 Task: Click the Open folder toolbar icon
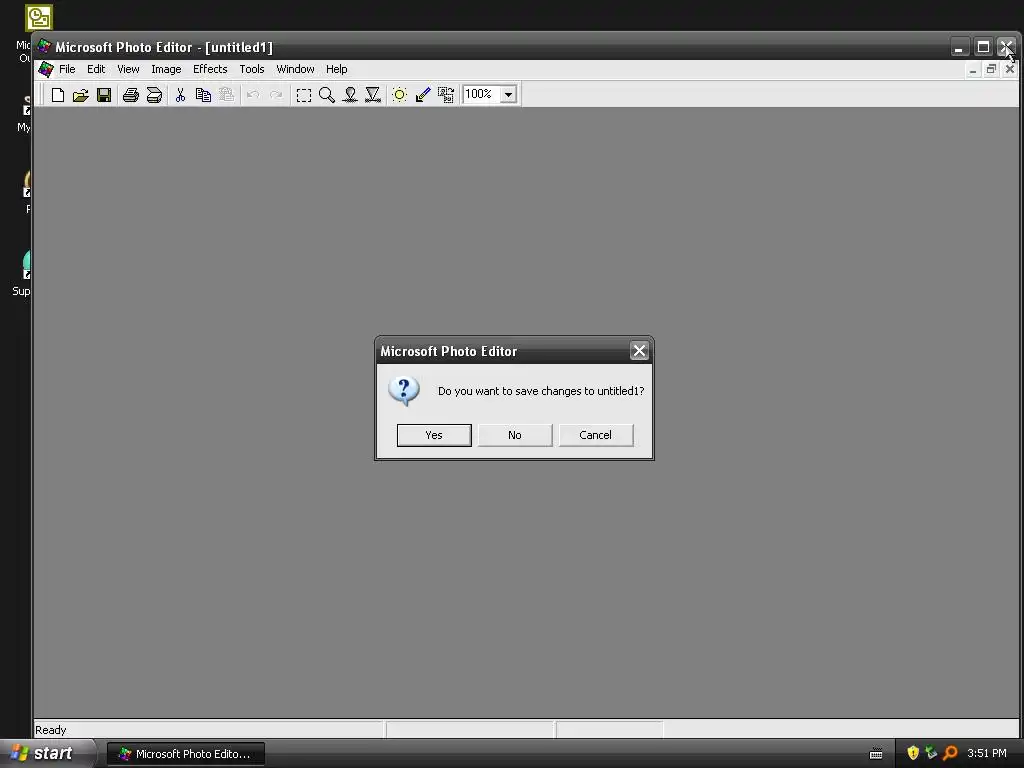[x=80, y=95]
